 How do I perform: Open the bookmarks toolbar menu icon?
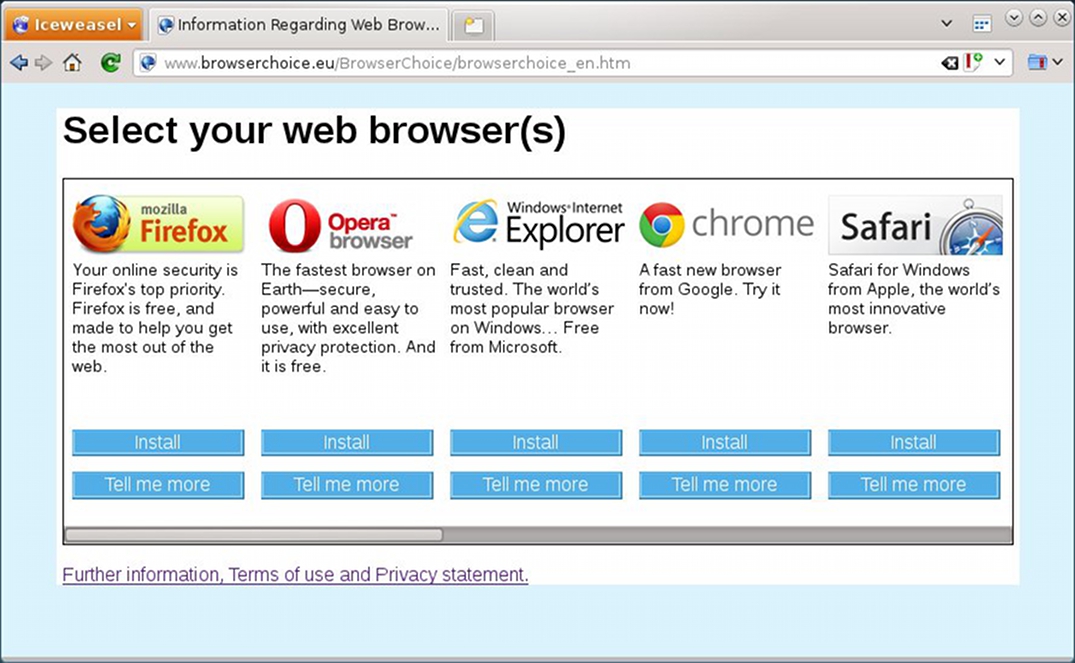pos(1037,62)
